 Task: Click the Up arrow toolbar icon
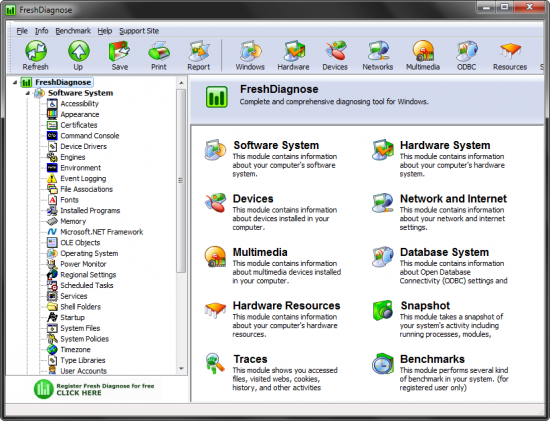(78, 51)
